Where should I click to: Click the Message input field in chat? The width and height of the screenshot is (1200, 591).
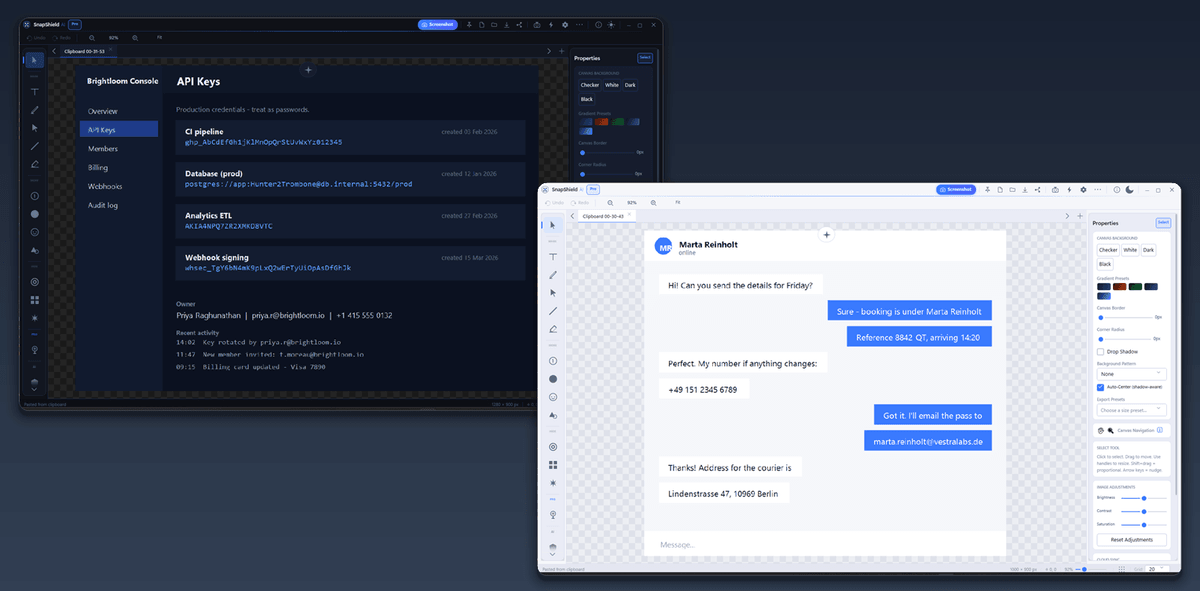coord(825,544)
